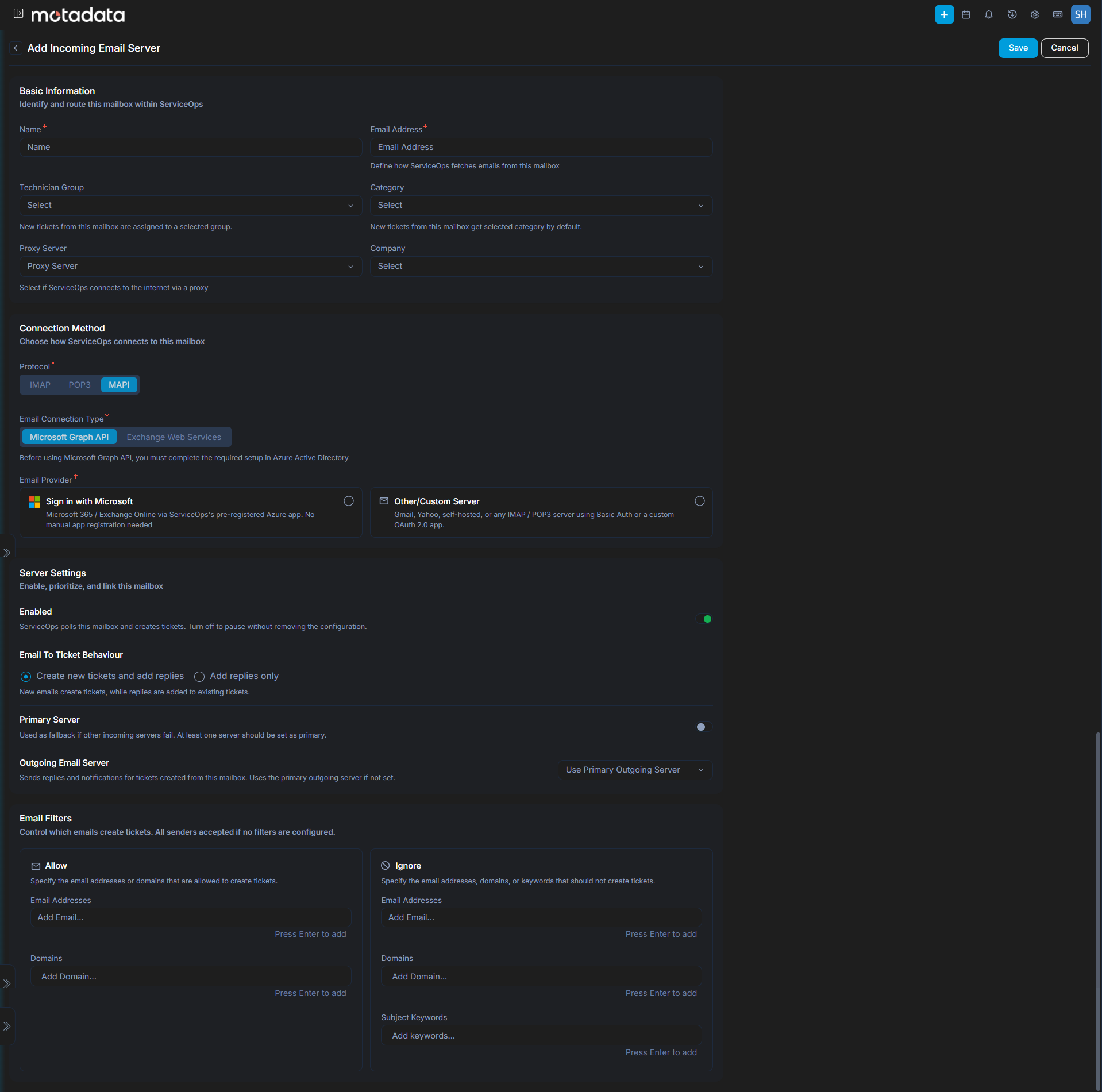
Task: Turn on the Primary Server switch
Action: click(x=704, y=727)
